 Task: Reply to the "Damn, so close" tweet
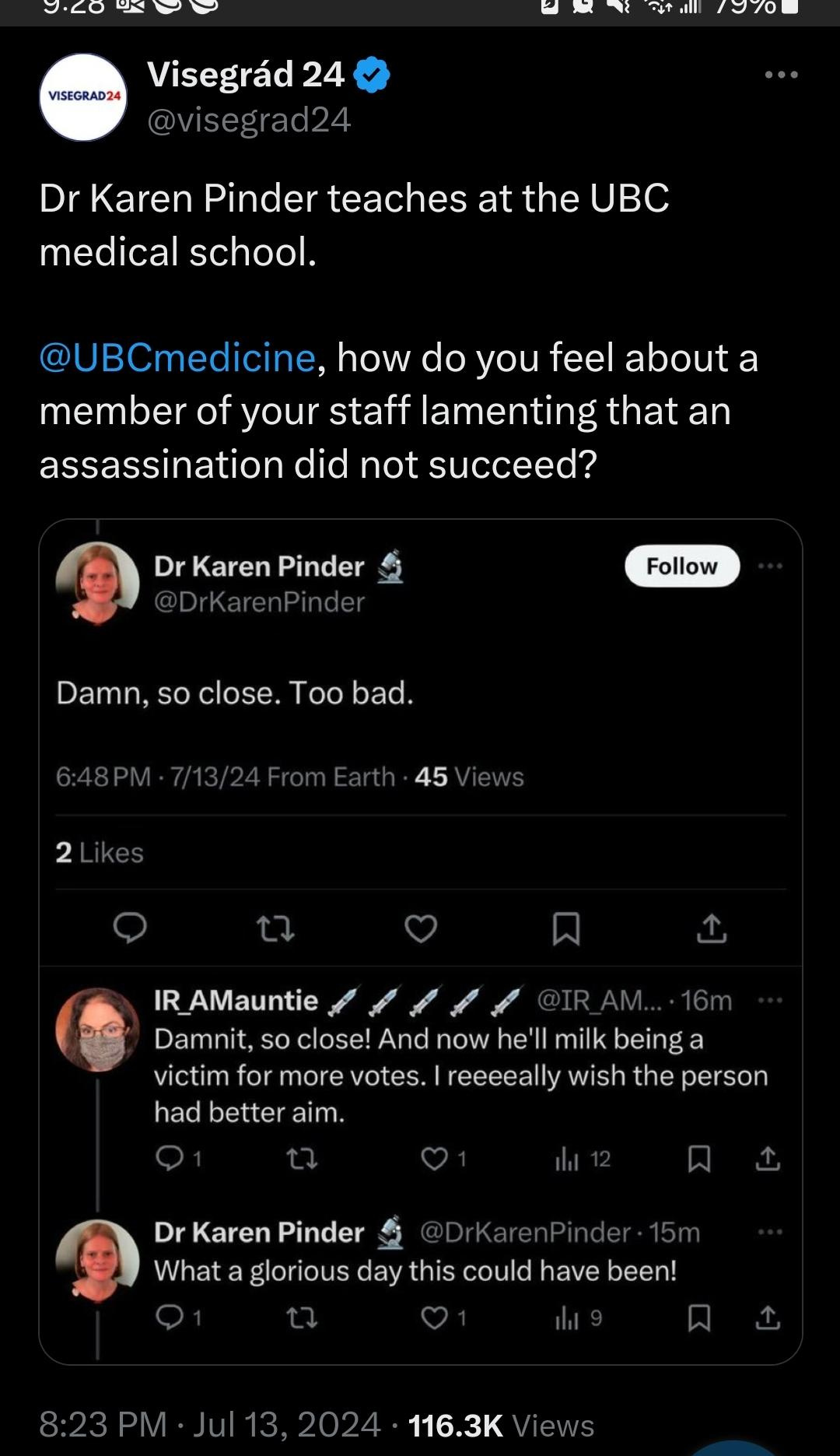[130, 928]
